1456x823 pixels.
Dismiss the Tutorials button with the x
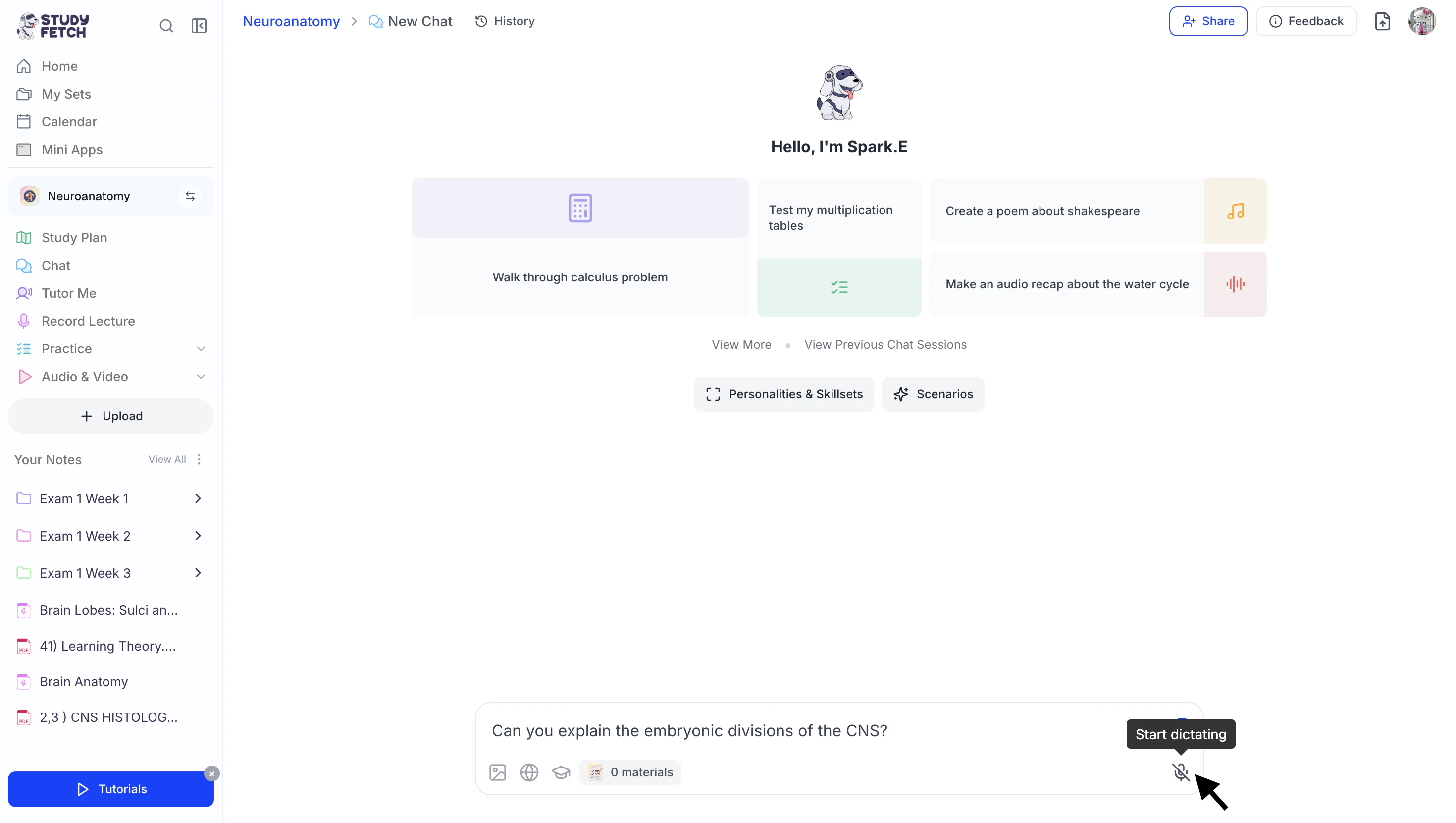coord(212,774)
